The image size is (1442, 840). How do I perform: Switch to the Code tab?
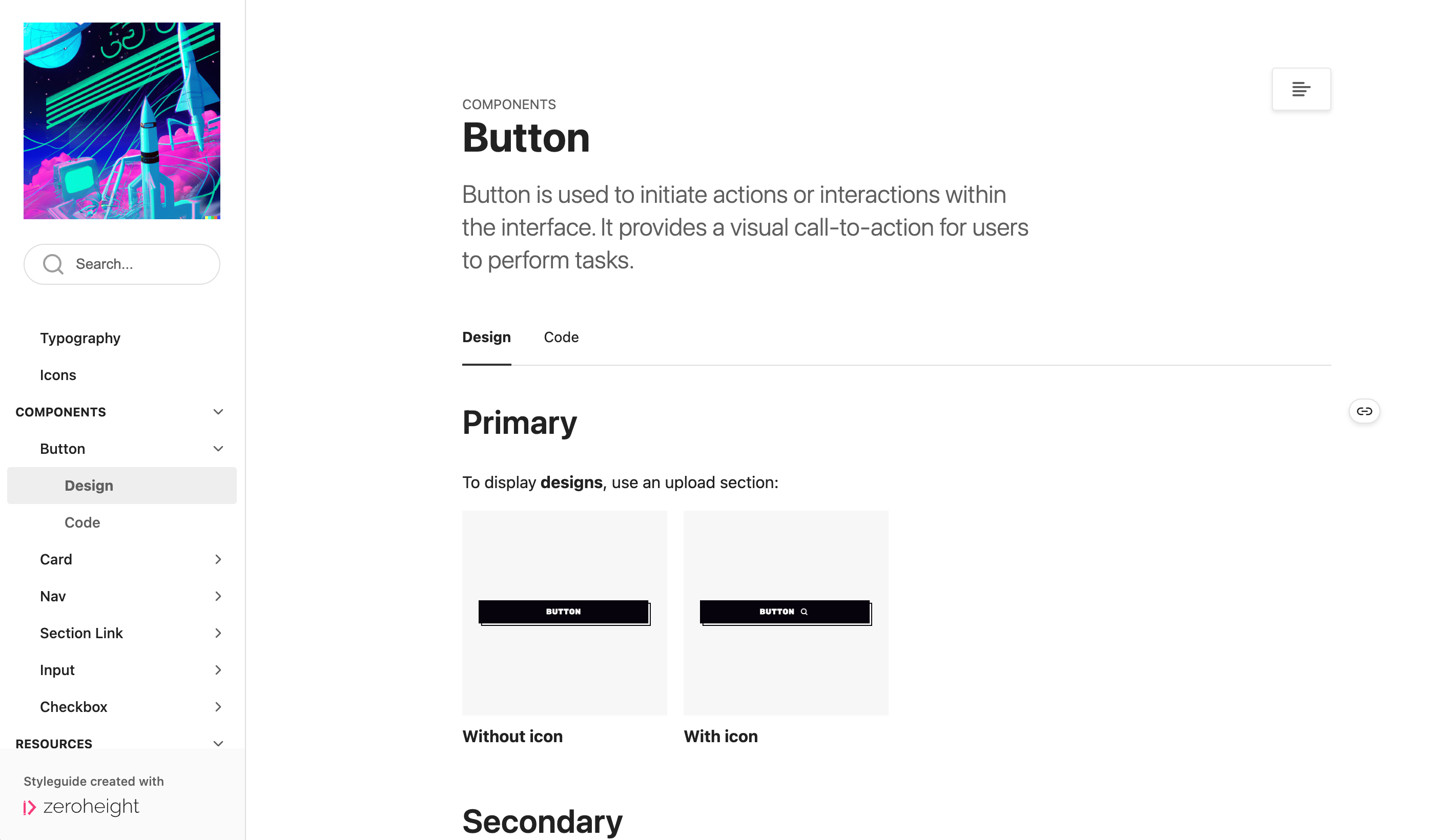[561, 338]
